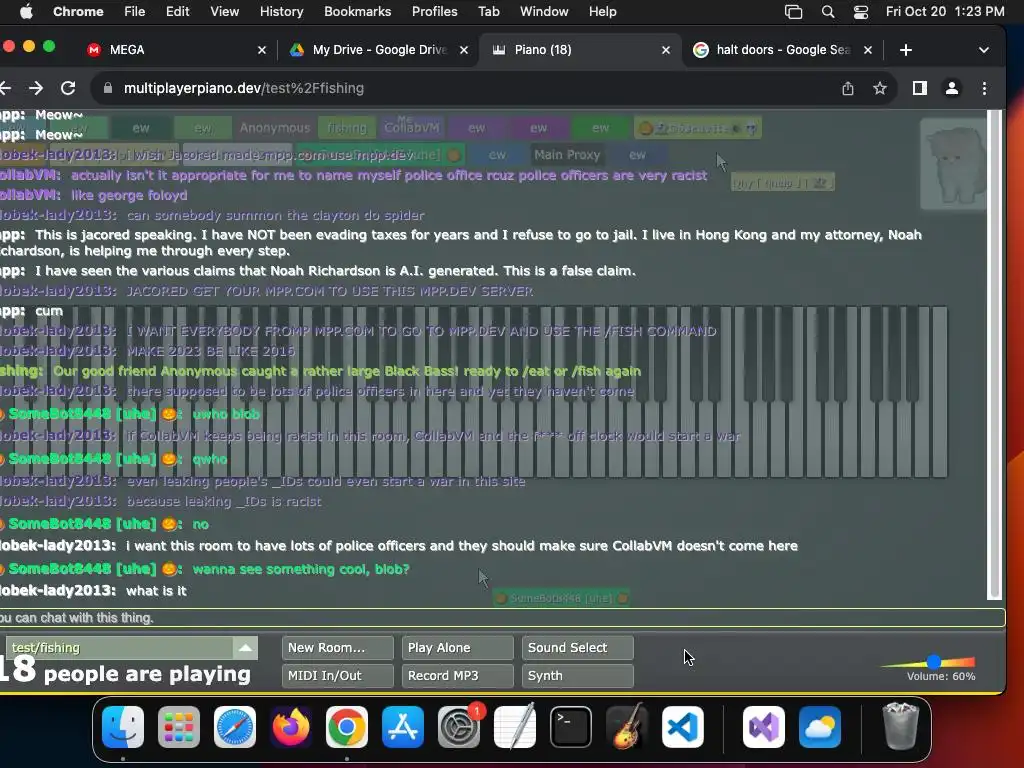Open Launchpad in the dock
The height and width of the screenshot is (768, 1024).
(x=179, y=727)
